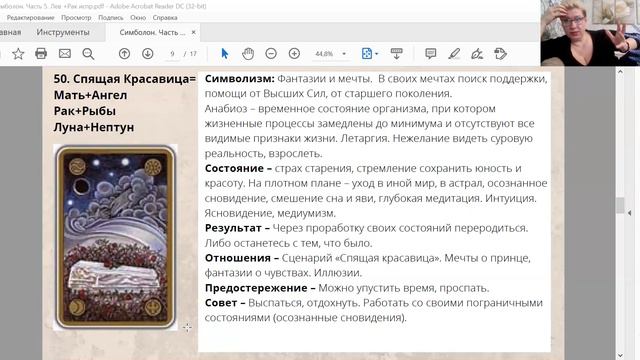Expand the right side panel arrow
The height and width of the screenshot is (360, 640).
[x=630, y=213]
